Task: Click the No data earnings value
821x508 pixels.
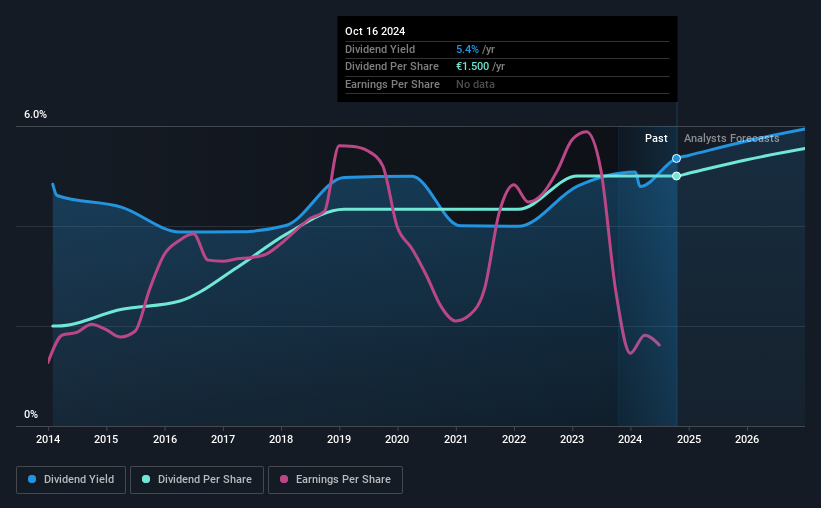Action: click(475, 84)
